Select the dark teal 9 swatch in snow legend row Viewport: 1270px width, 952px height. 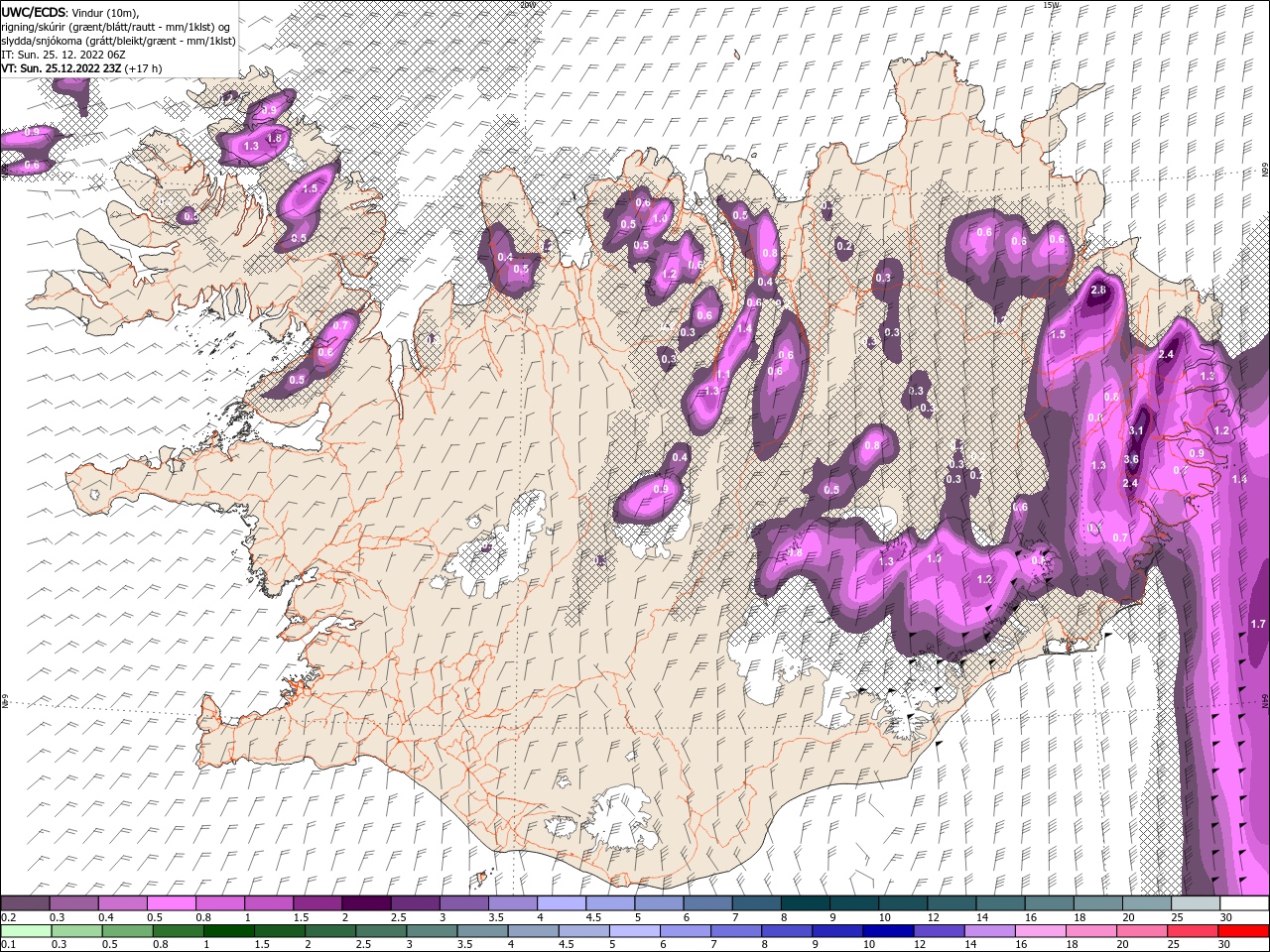pyautogui.click(x=854, y=902)
